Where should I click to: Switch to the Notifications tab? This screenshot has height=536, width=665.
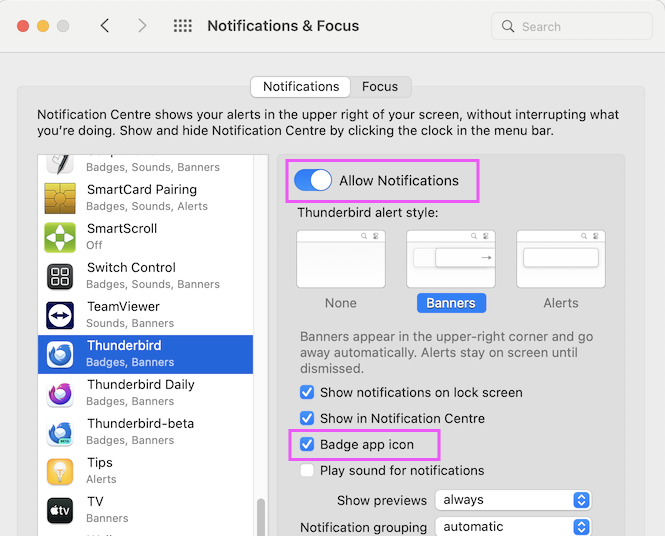(301, 87)
